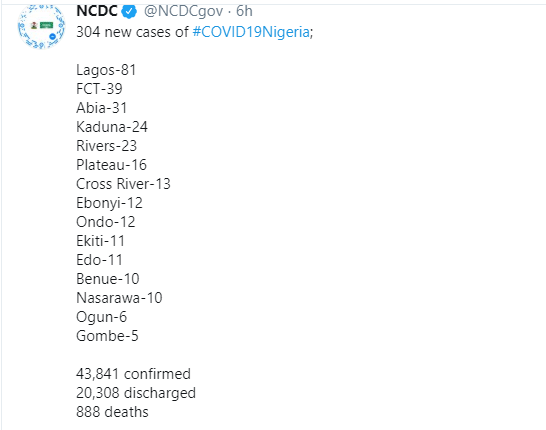This screenshot has height=430, width=546.
Task: Click the Gombe-5 line
Action: (x=107, y=336)
